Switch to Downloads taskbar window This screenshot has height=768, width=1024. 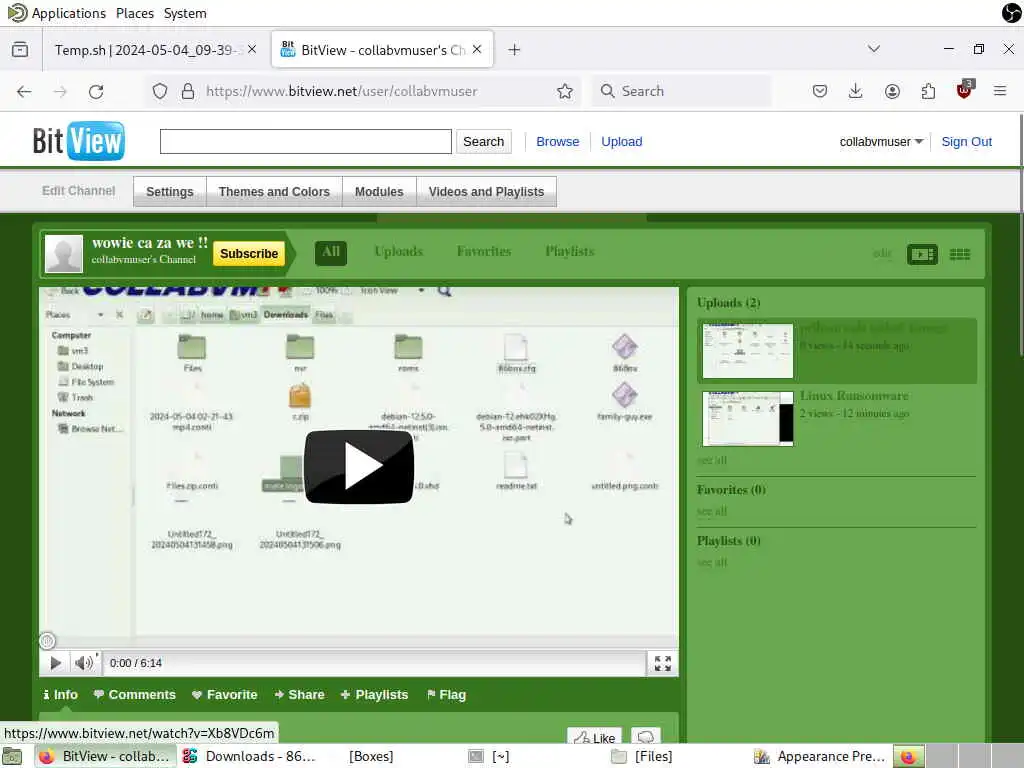250,756
